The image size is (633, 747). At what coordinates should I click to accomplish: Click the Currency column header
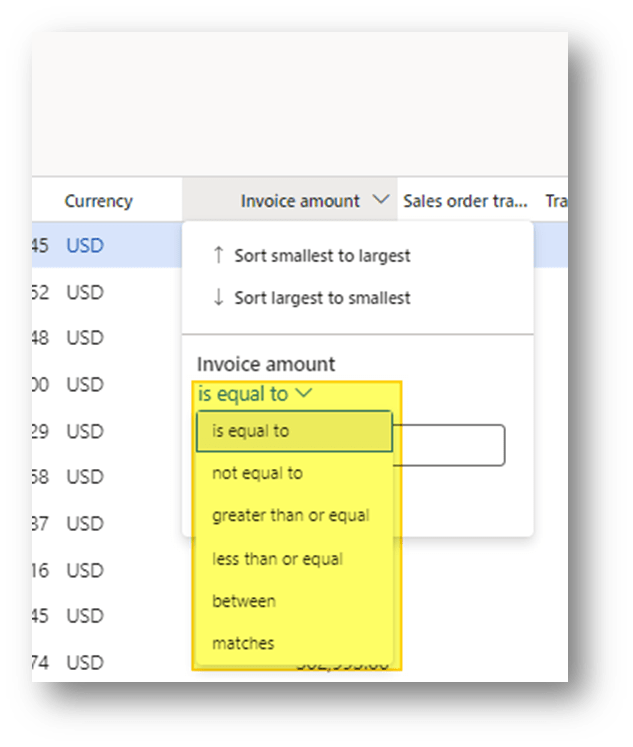tap(98, 201)
